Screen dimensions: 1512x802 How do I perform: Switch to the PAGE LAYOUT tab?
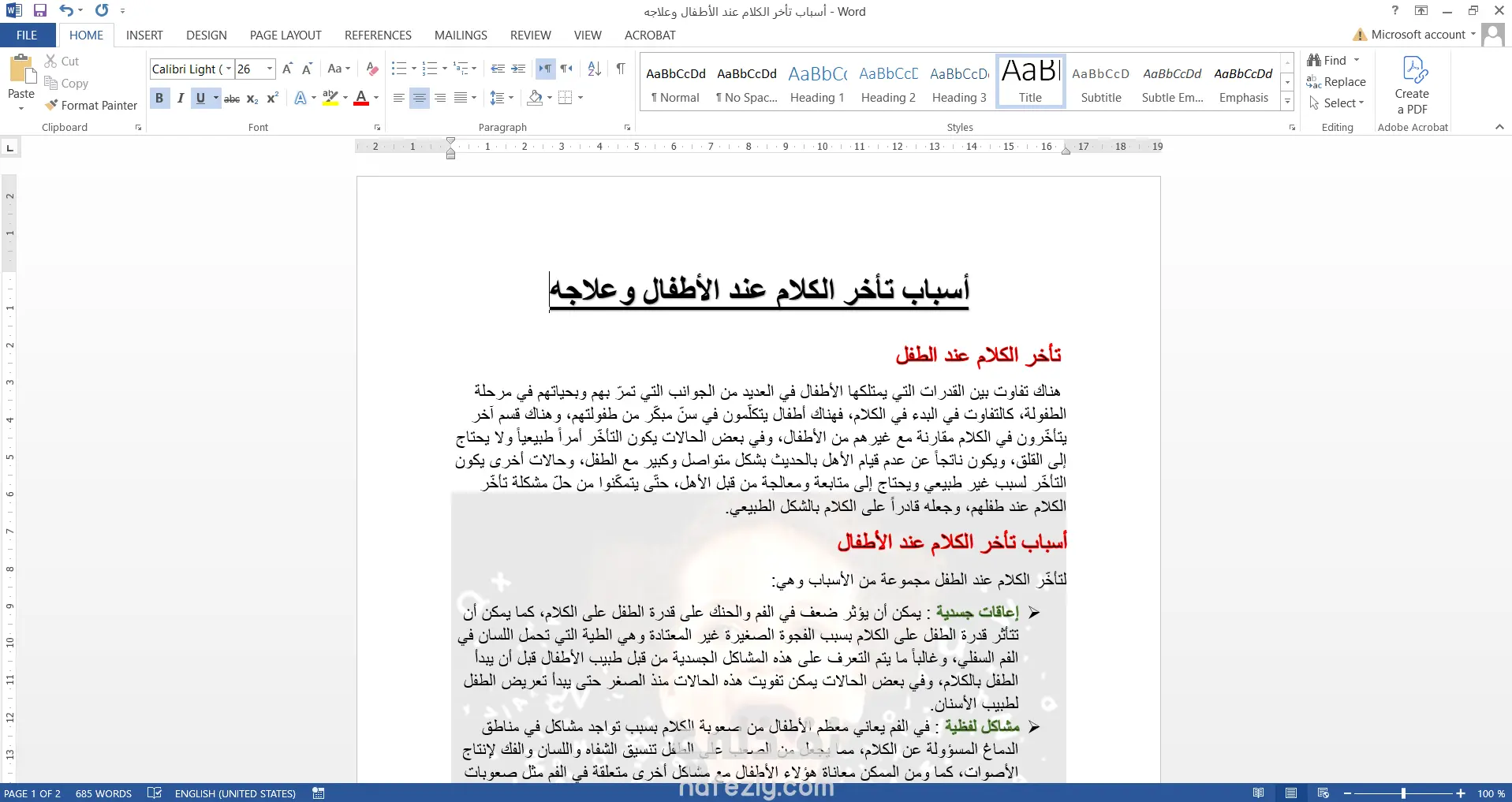tap(286, 35)
